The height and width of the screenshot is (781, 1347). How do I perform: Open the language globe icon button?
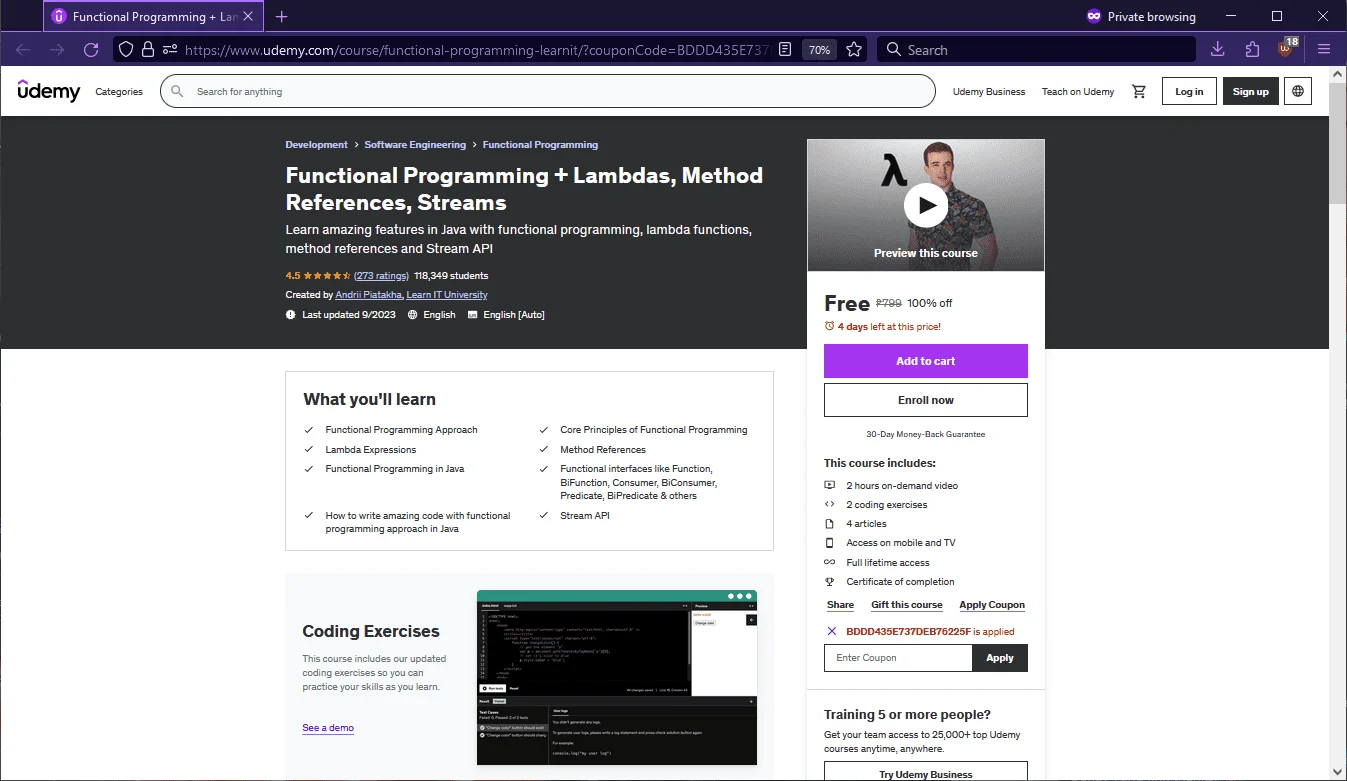coord(1298,91)
